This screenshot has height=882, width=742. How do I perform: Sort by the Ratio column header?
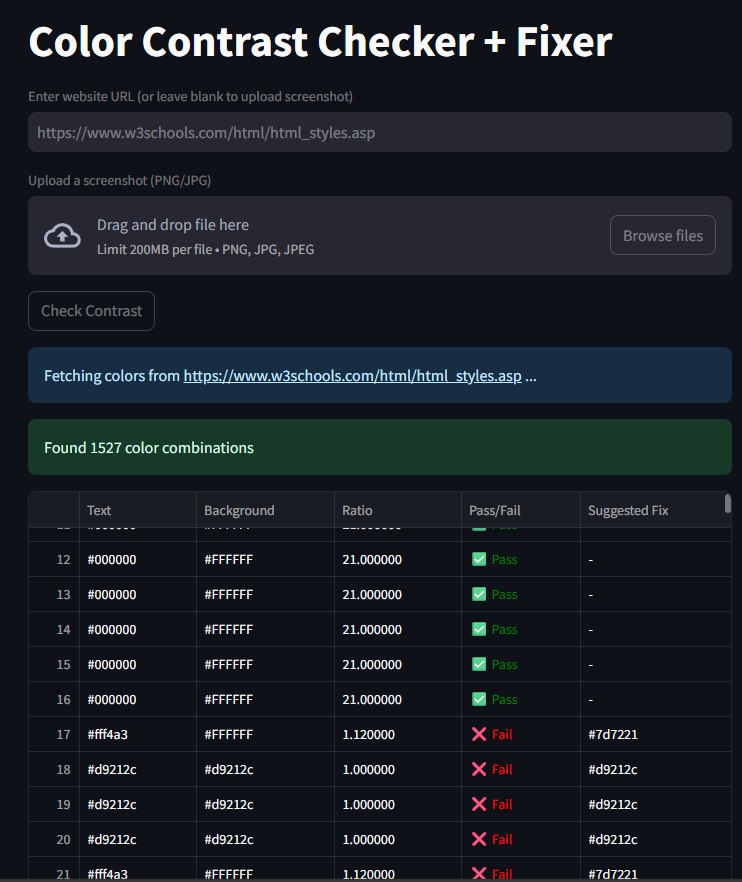coord(357,510)
